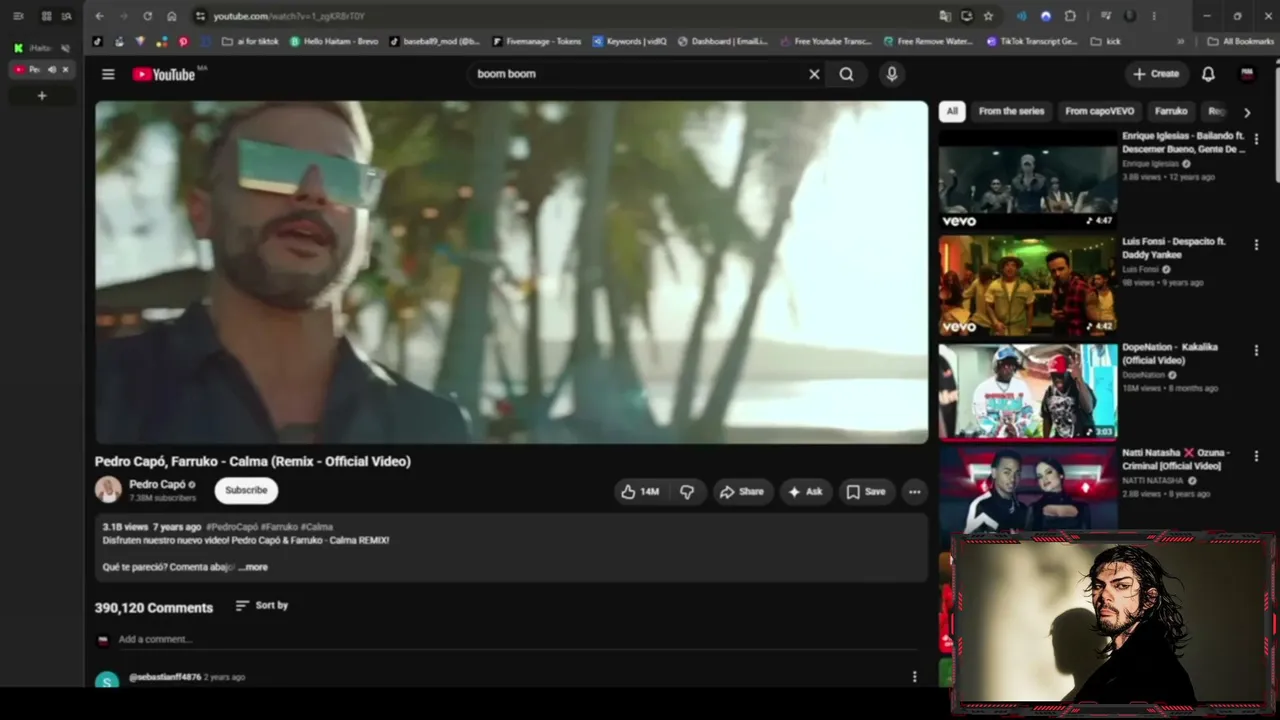Subscribe to Pedro Capó channel
Screen dimensions: 1280x720
tap(246, 490)
